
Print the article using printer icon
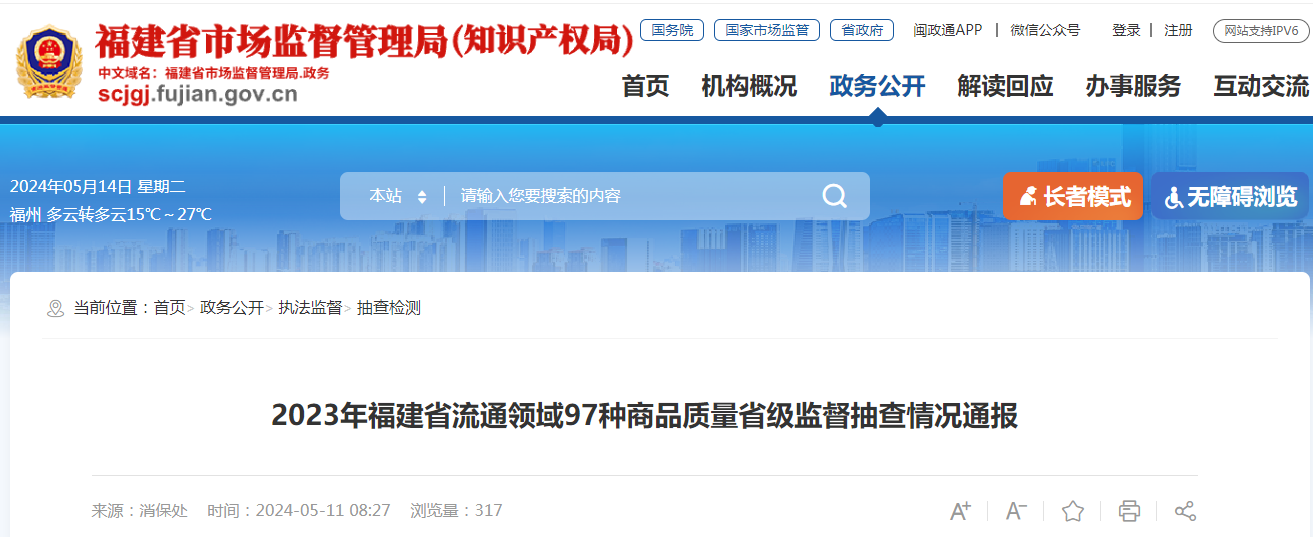[x=1129, y=511]
